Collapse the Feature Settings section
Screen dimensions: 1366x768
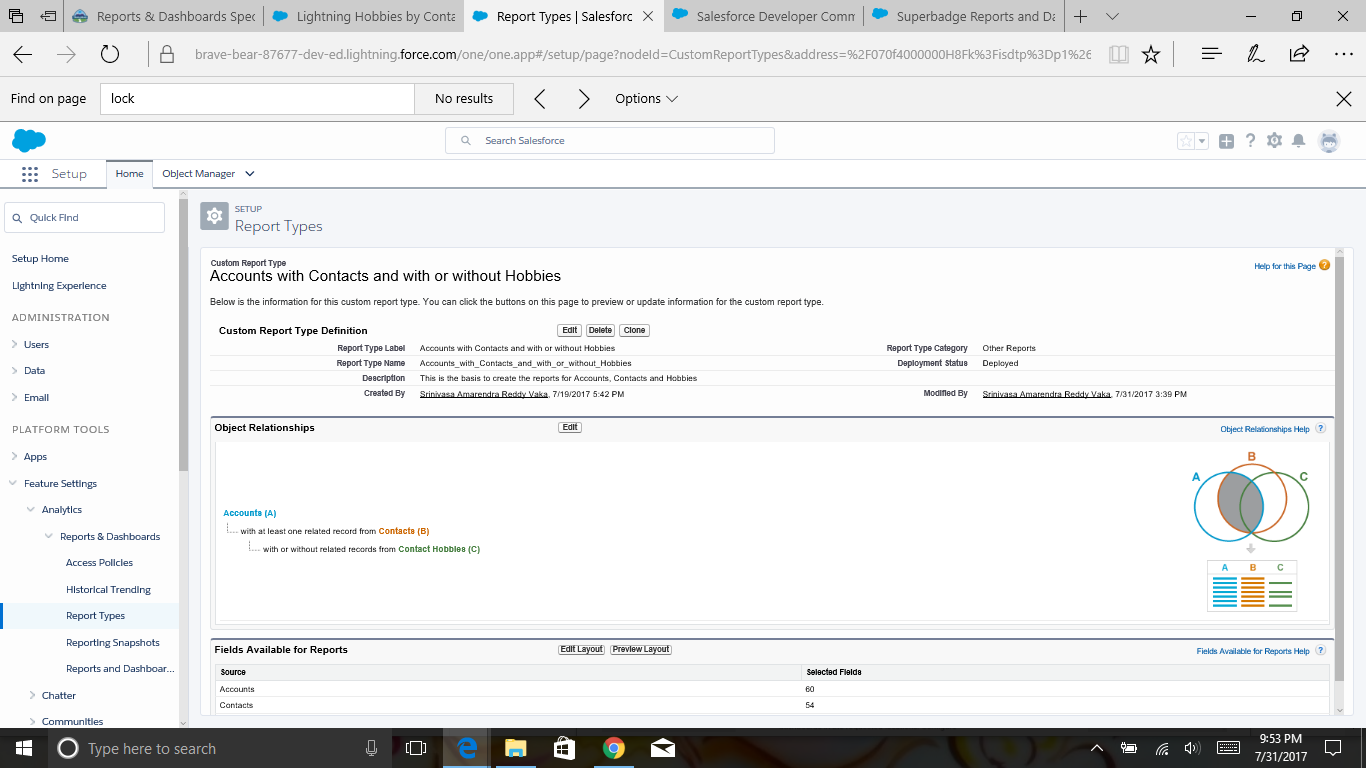coord(14,483)
